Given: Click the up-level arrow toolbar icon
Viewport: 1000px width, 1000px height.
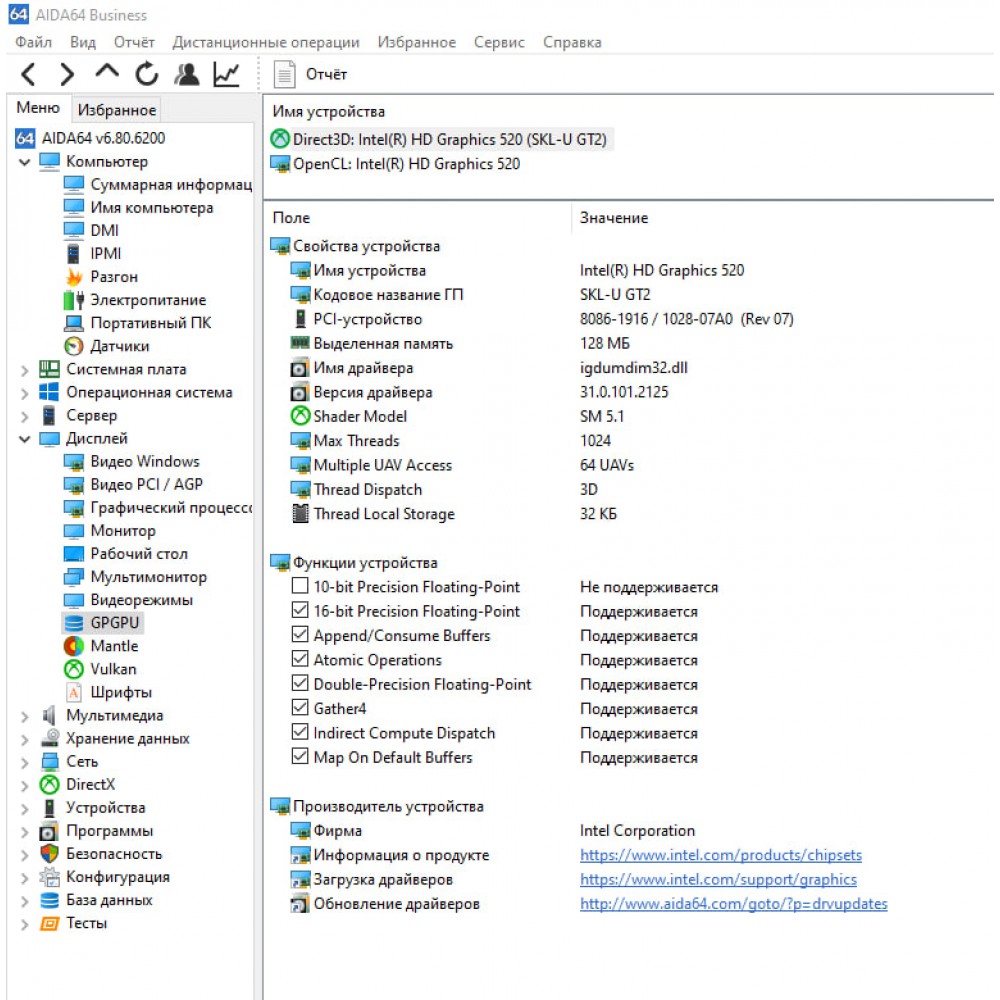Looking at the screenshot, I should [x=107, y=72].
